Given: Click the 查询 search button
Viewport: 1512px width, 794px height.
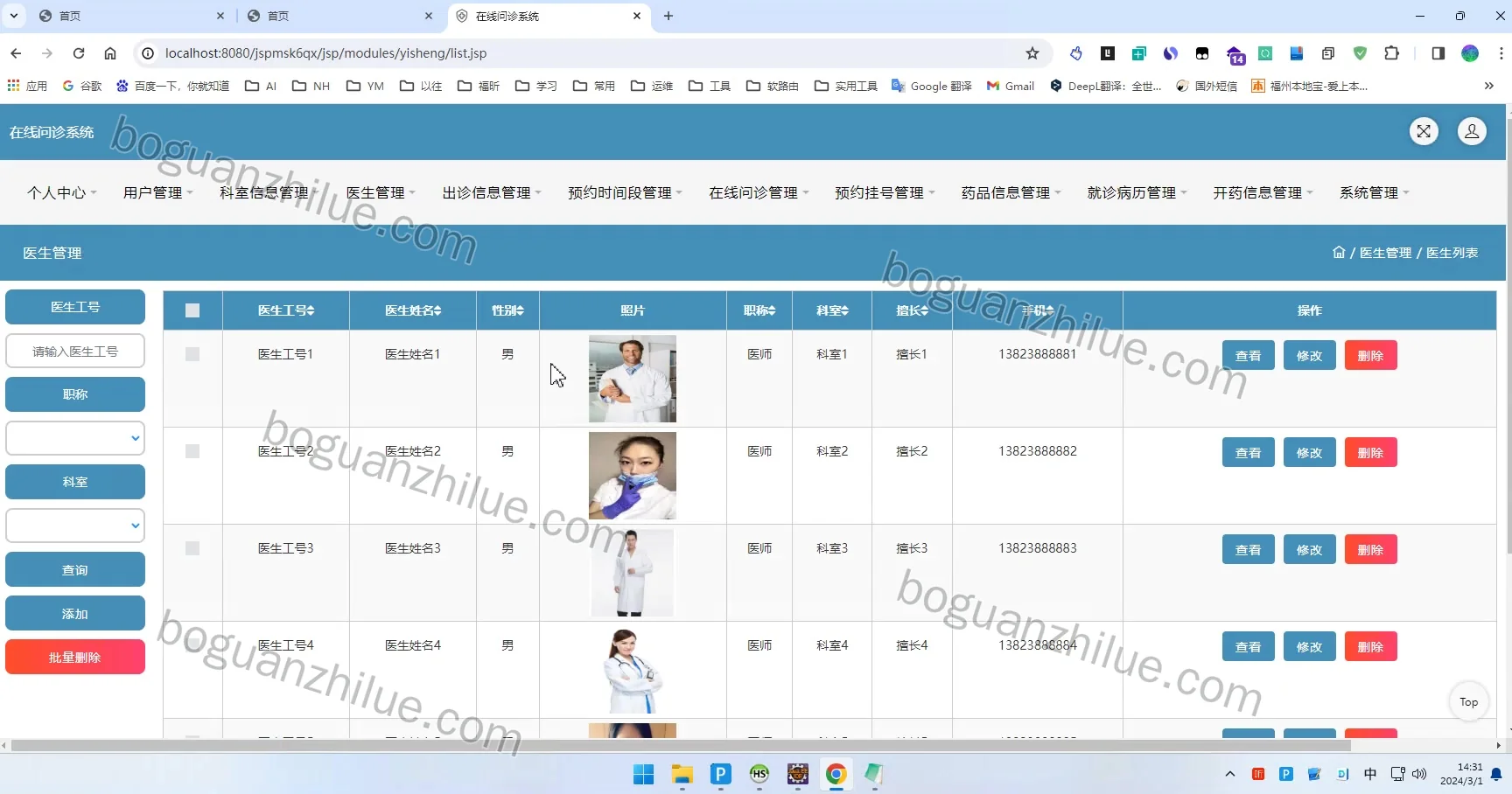Looking at the screenshot, I should point(75,569).
